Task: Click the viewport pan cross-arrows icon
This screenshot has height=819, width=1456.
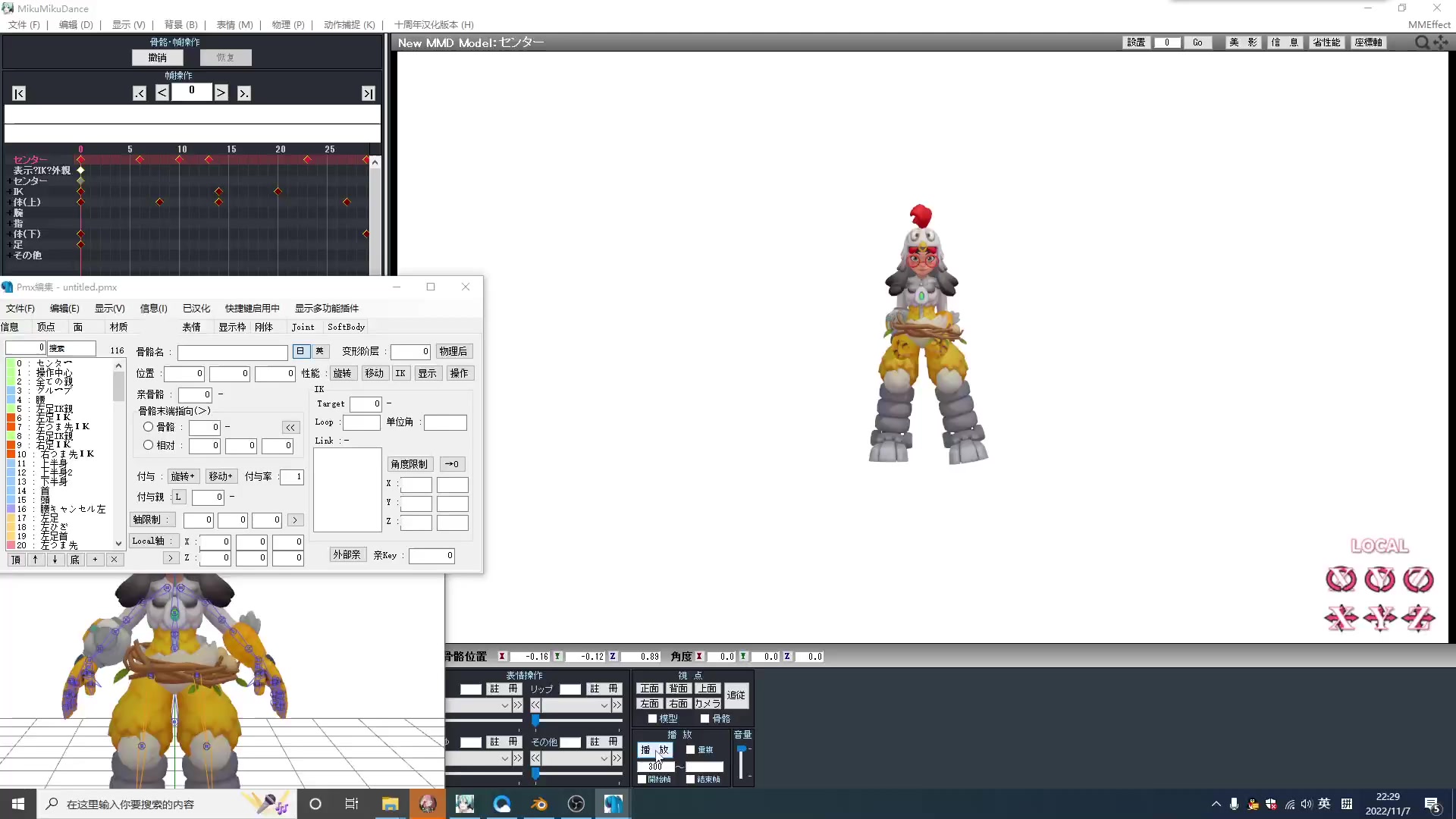Action: 1440,42
